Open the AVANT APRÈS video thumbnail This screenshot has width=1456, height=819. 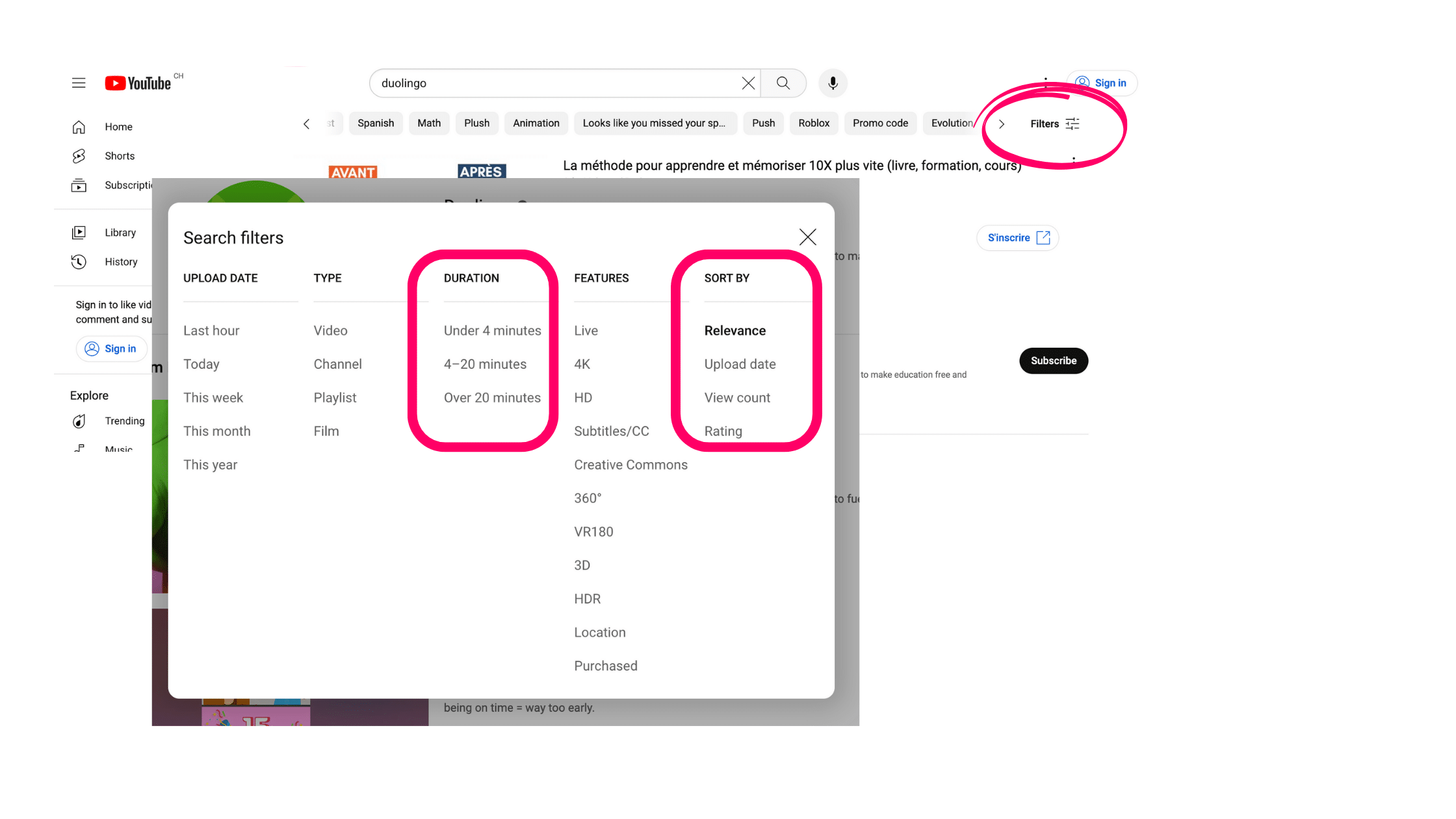point(418,170)
